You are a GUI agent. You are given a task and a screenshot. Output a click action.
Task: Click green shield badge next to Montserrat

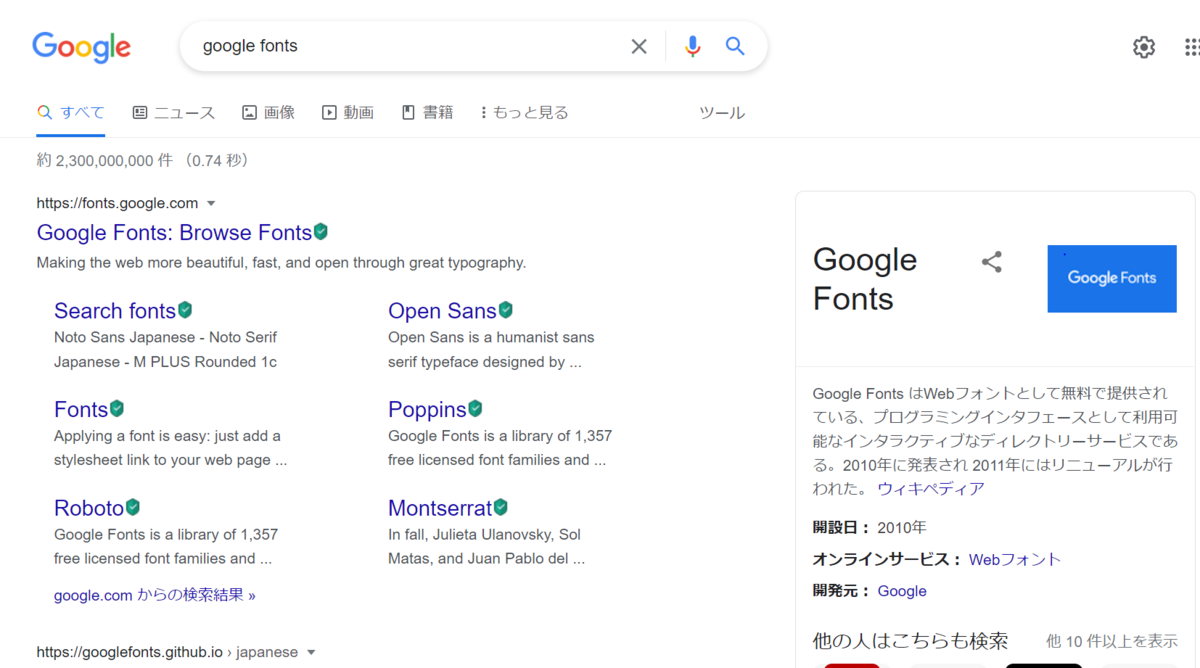501,507
